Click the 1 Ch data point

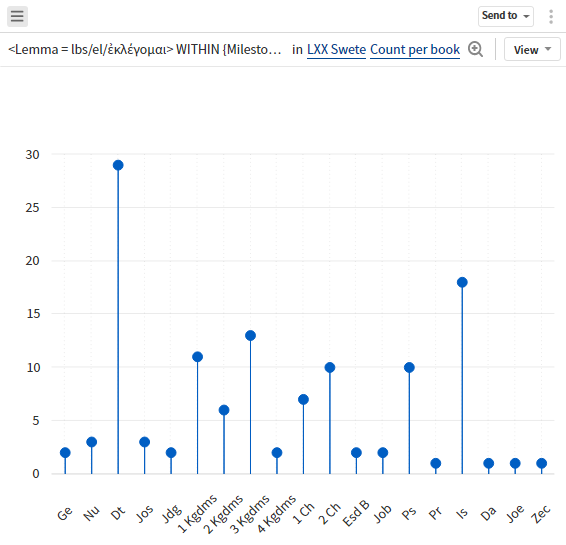click(x=303, y=400)
